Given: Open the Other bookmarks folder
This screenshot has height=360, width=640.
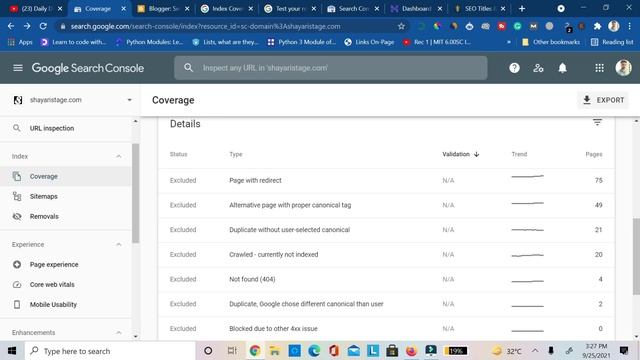Looking at the screenshot, I should tap(551, 42).
